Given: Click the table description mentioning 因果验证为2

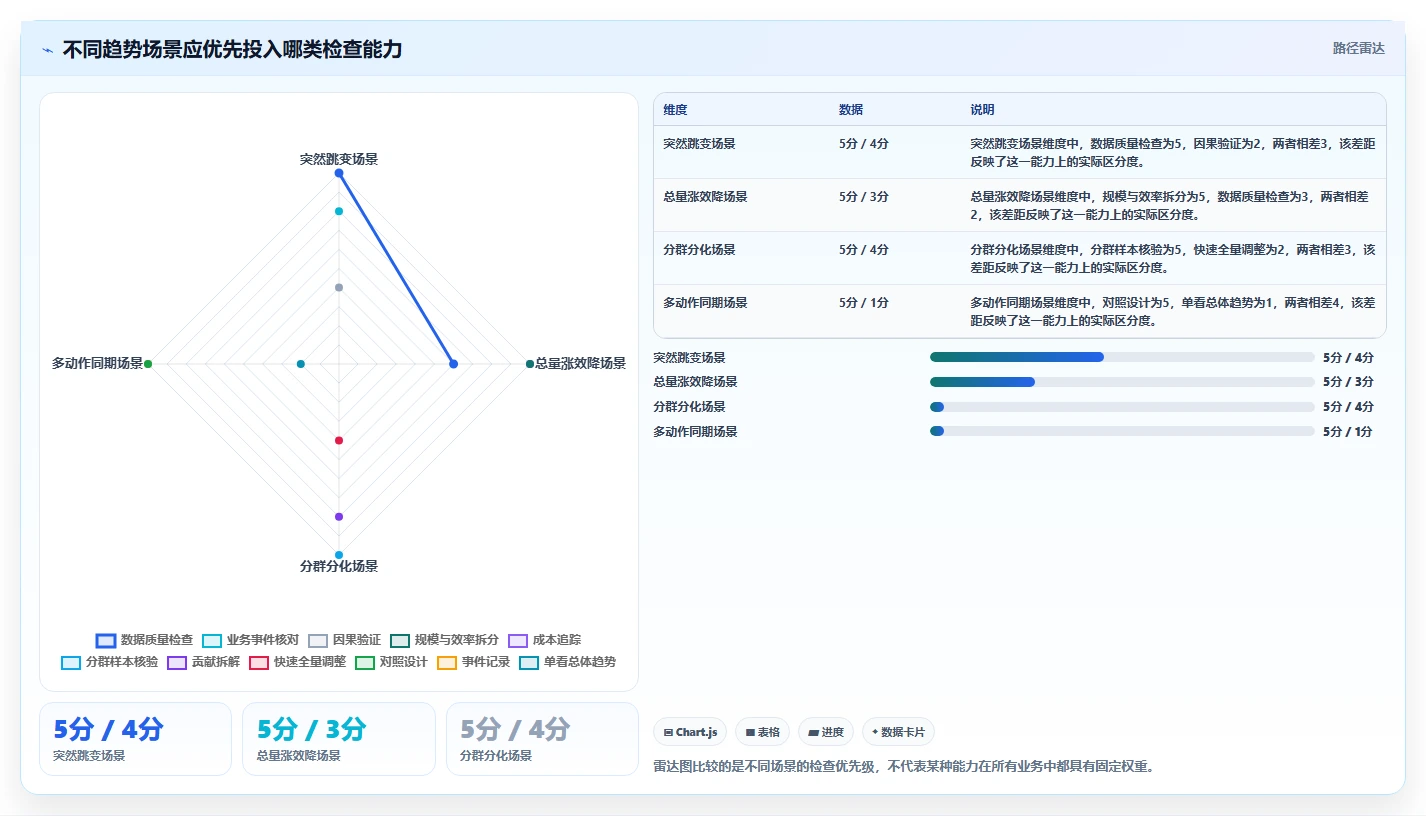Looking at the screenshot, I should pos(1172,153).
